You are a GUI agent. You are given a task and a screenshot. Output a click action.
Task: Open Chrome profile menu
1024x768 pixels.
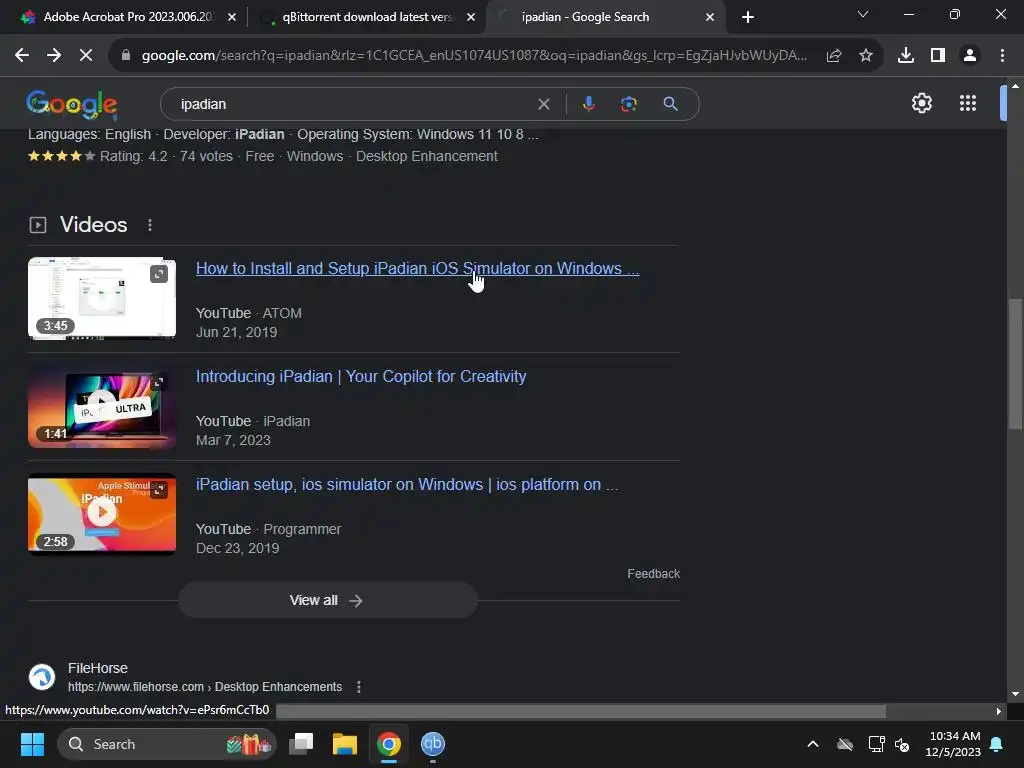tap(970, 56)
